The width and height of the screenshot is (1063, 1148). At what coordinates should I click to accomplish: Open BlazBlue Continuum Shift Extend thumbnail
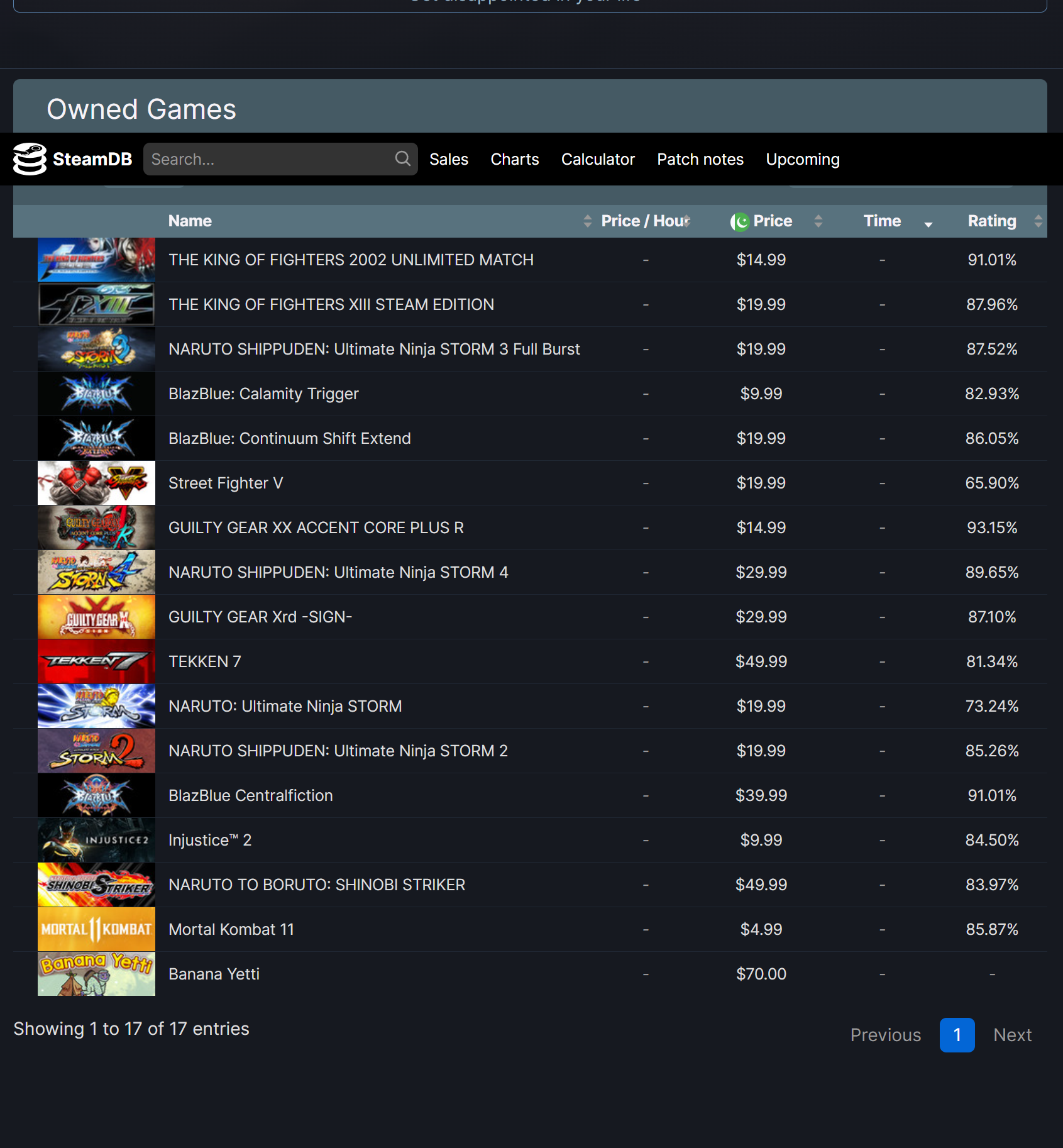point(96,438)
